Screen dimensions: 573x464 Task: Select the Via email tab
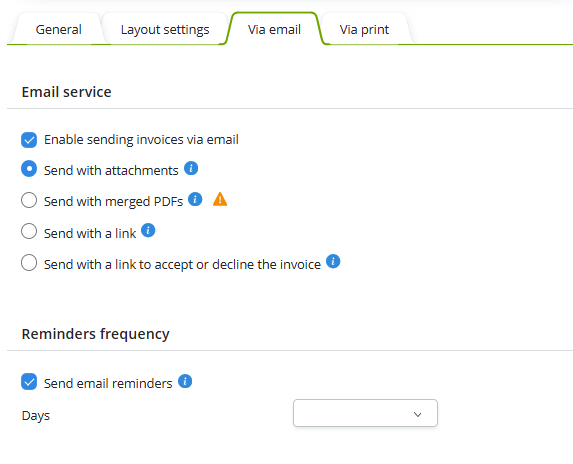click(x=274, y=29)
